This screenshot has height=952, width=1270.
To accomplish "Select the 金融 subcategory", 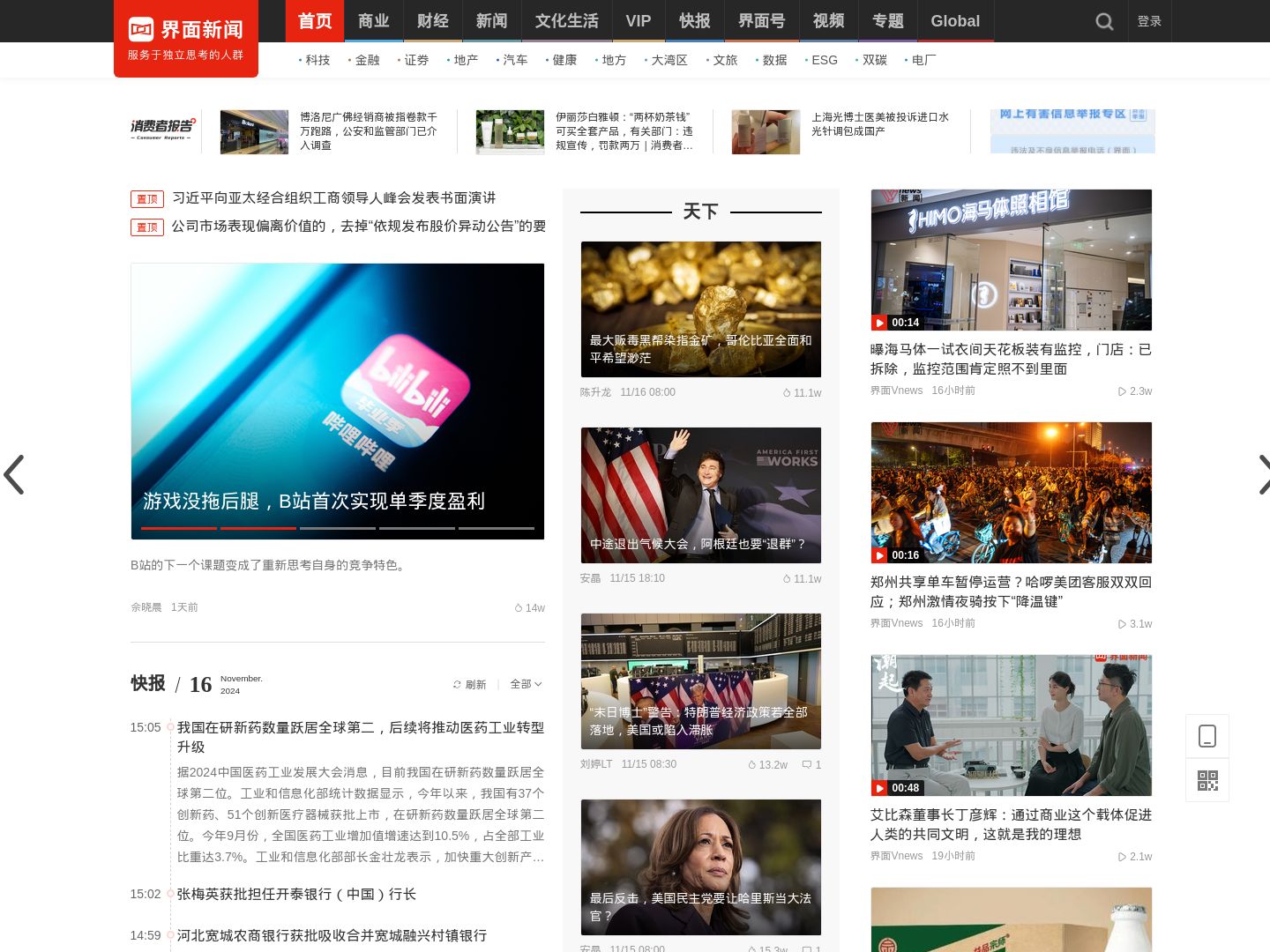I will click(x=367, y=60).
